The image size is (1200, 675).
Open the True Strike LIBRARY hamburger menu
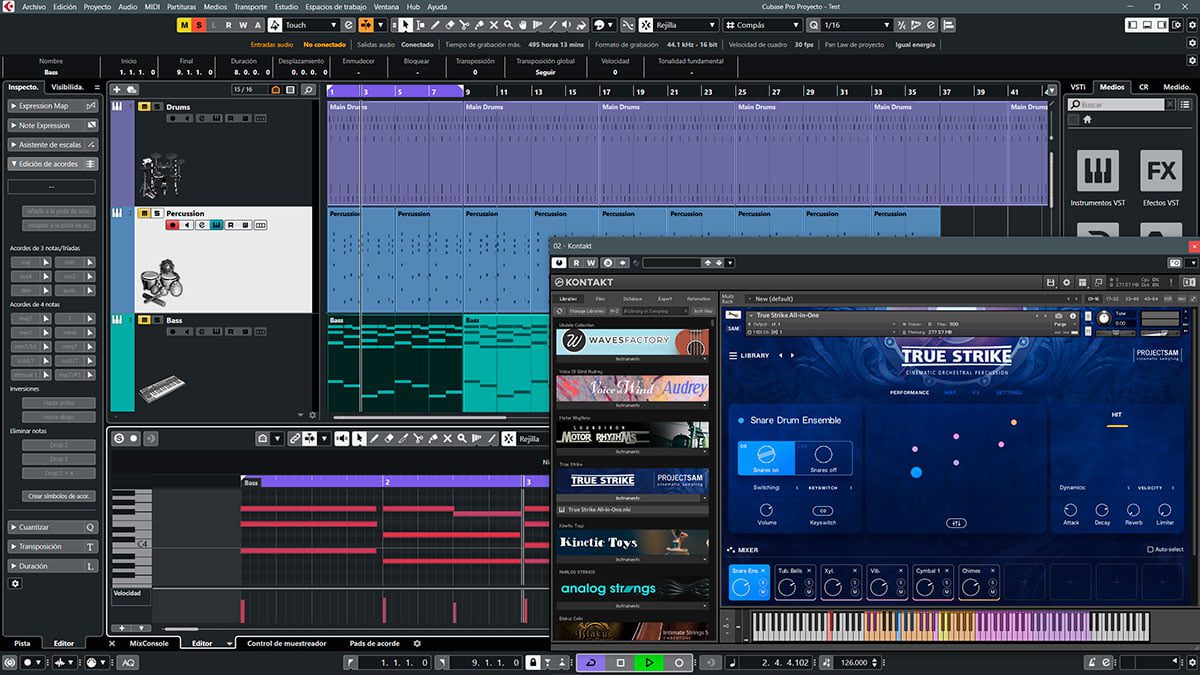(x=733, y=355)
